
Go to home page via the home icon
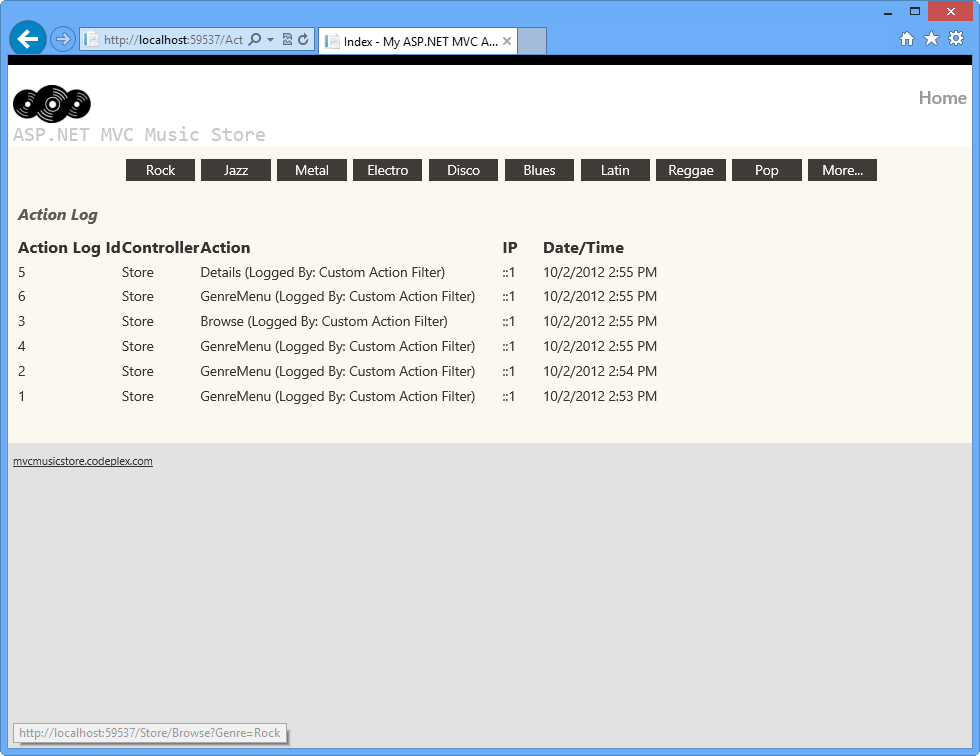pyautogui.click(x=905, y=38)
